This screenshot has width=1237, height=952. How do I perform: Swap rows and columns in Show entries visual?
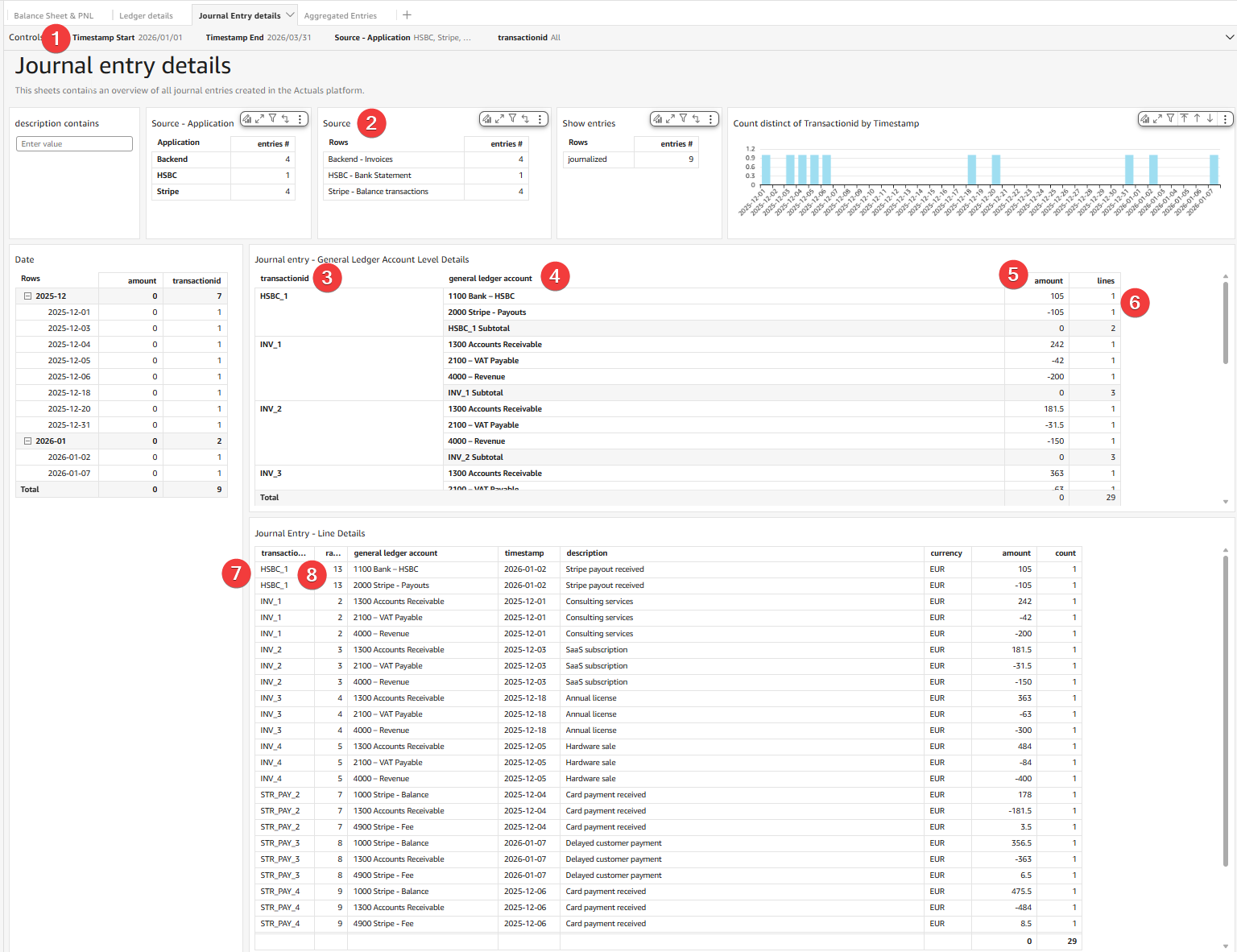pos(697,118)
